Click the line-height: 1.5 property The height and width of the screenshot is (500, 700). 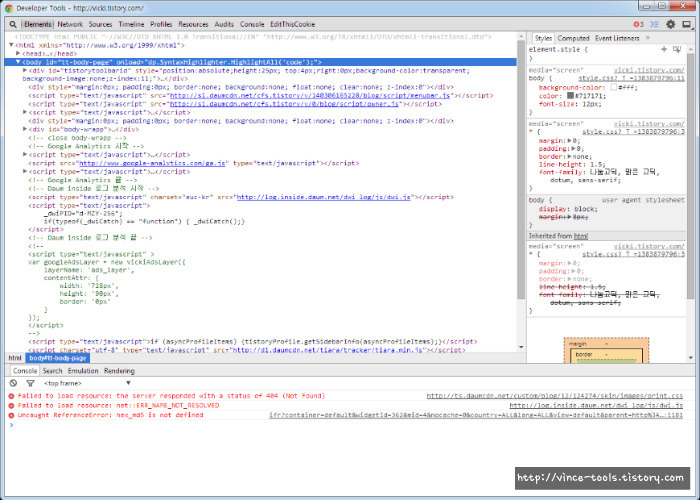[572, 165]
